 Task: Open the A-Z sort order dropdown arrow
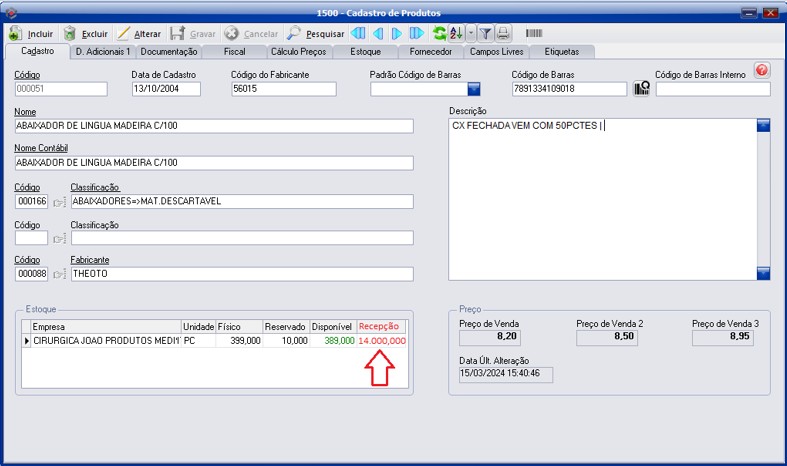click(x=471, y=34)
